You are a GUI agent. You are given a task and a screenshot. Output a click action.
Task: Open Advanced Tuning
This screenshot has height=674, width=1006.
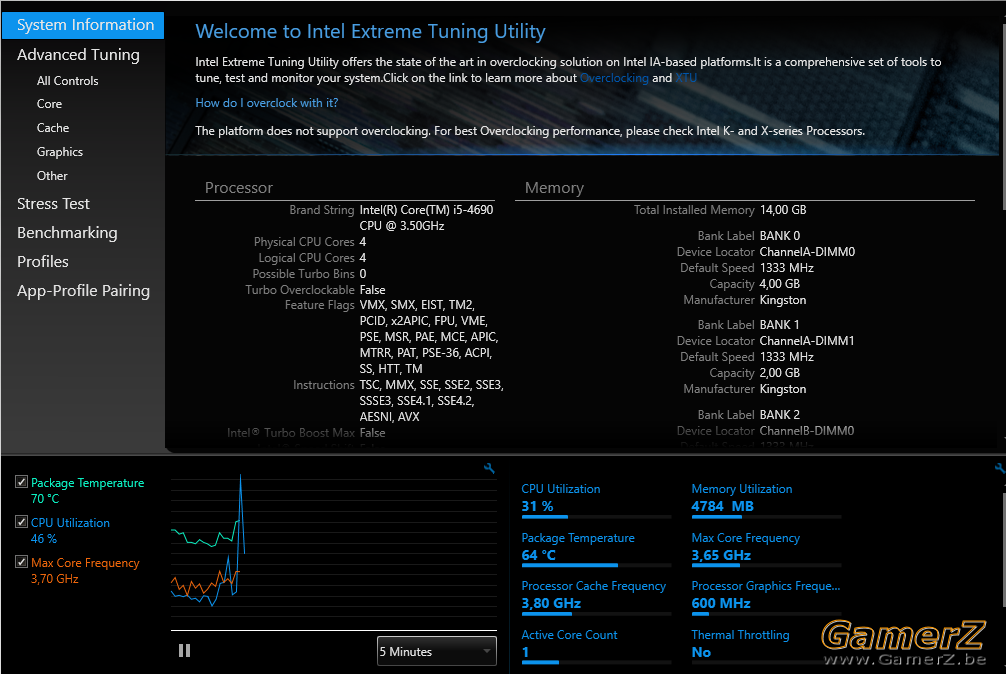click(78, 55)
